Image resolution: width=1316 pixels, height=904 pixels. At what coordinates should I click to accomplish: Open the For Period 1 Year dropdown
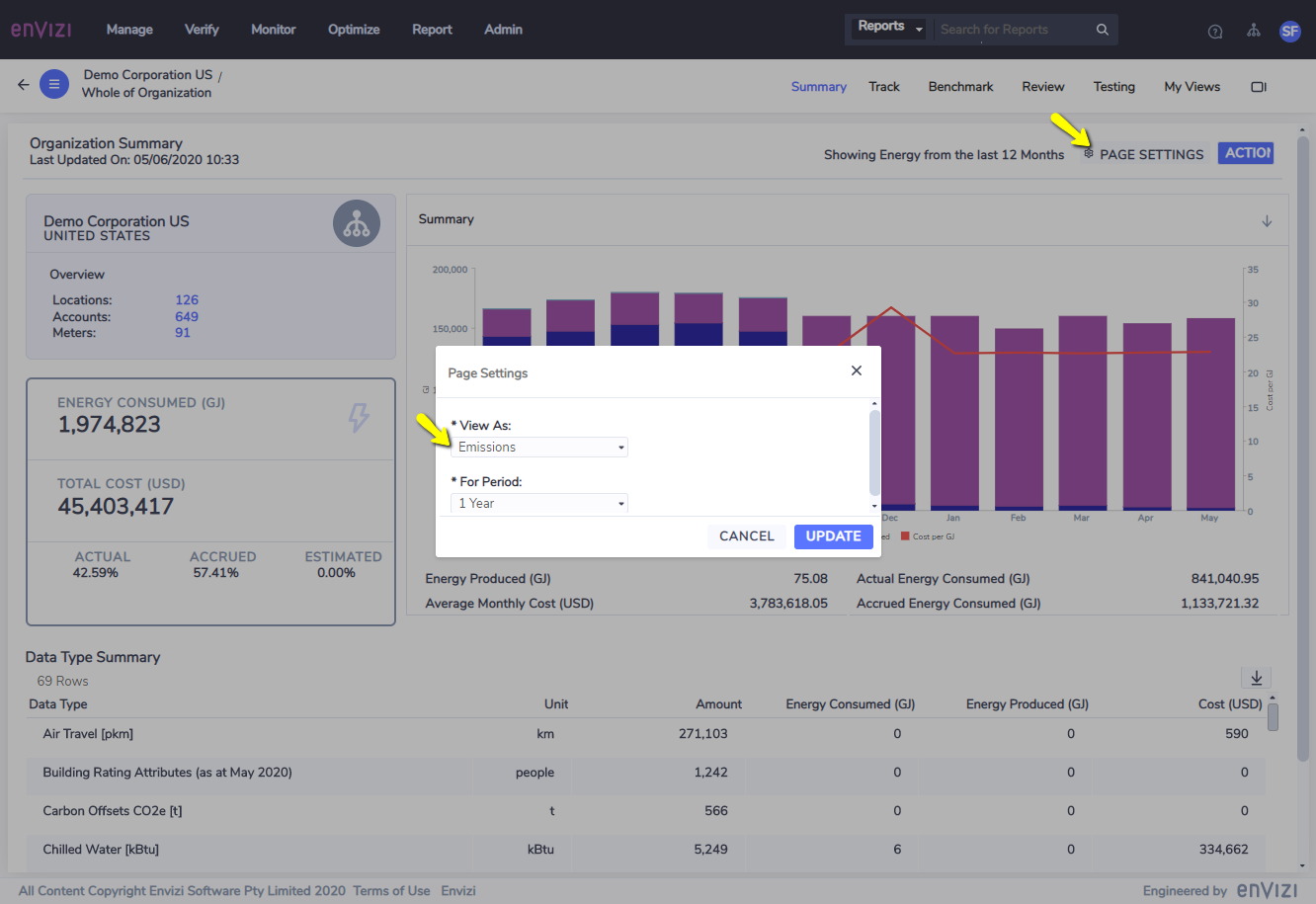tap(539, 504)
